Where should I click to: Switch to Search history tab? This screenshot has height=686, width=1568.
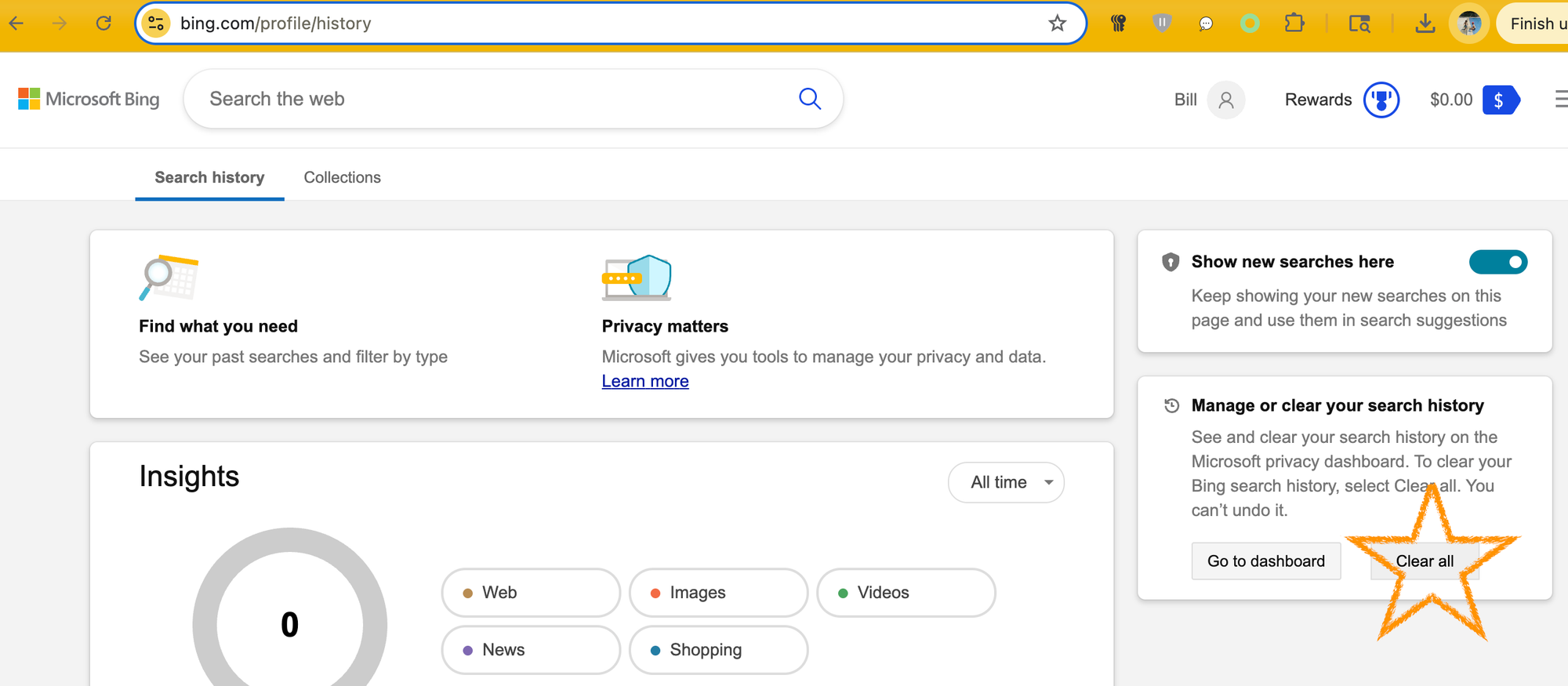(209, 177)
